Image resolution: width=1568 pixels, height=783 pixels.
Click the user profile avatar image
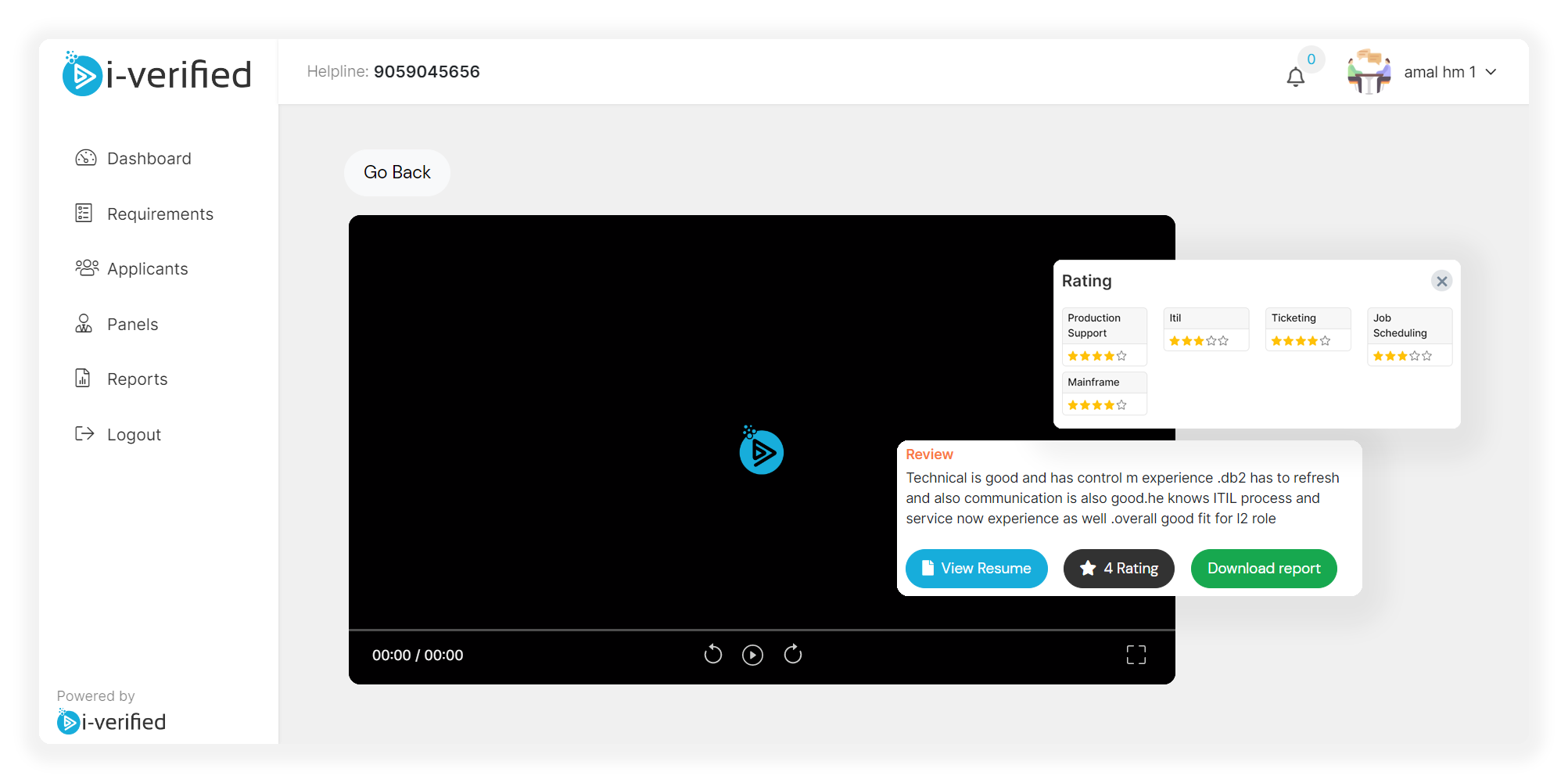coord(1369,72)
